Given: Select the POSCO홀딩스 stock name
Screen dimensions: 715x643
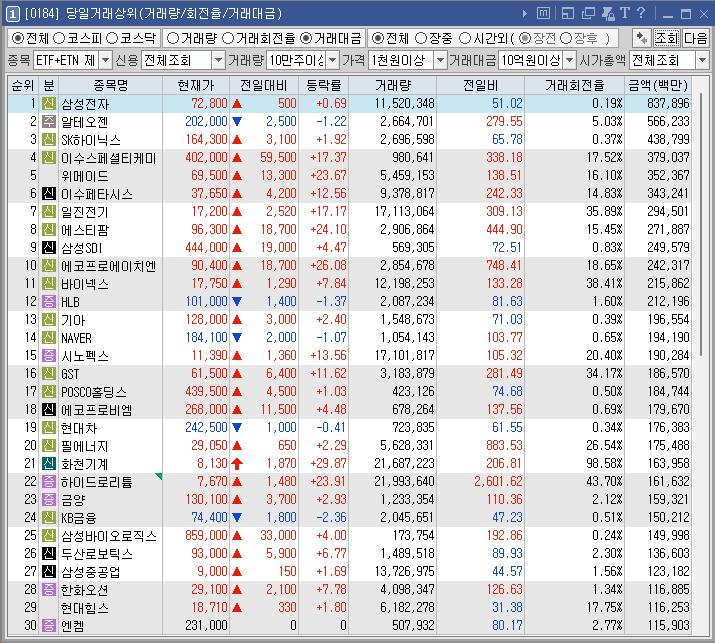Looking at the screenshot, I should click(94, 392).
